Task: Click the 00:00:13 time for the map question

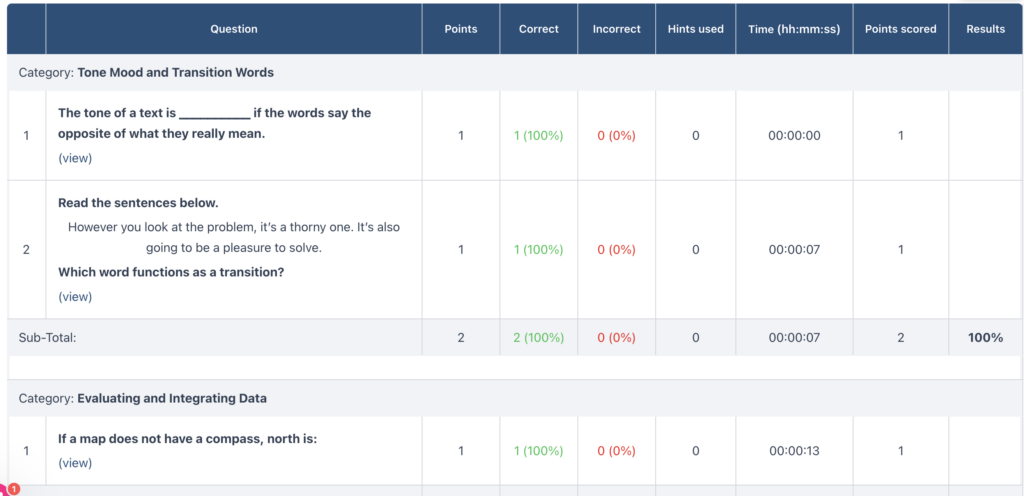Action: pyautogui.click(x=794, y=451)
